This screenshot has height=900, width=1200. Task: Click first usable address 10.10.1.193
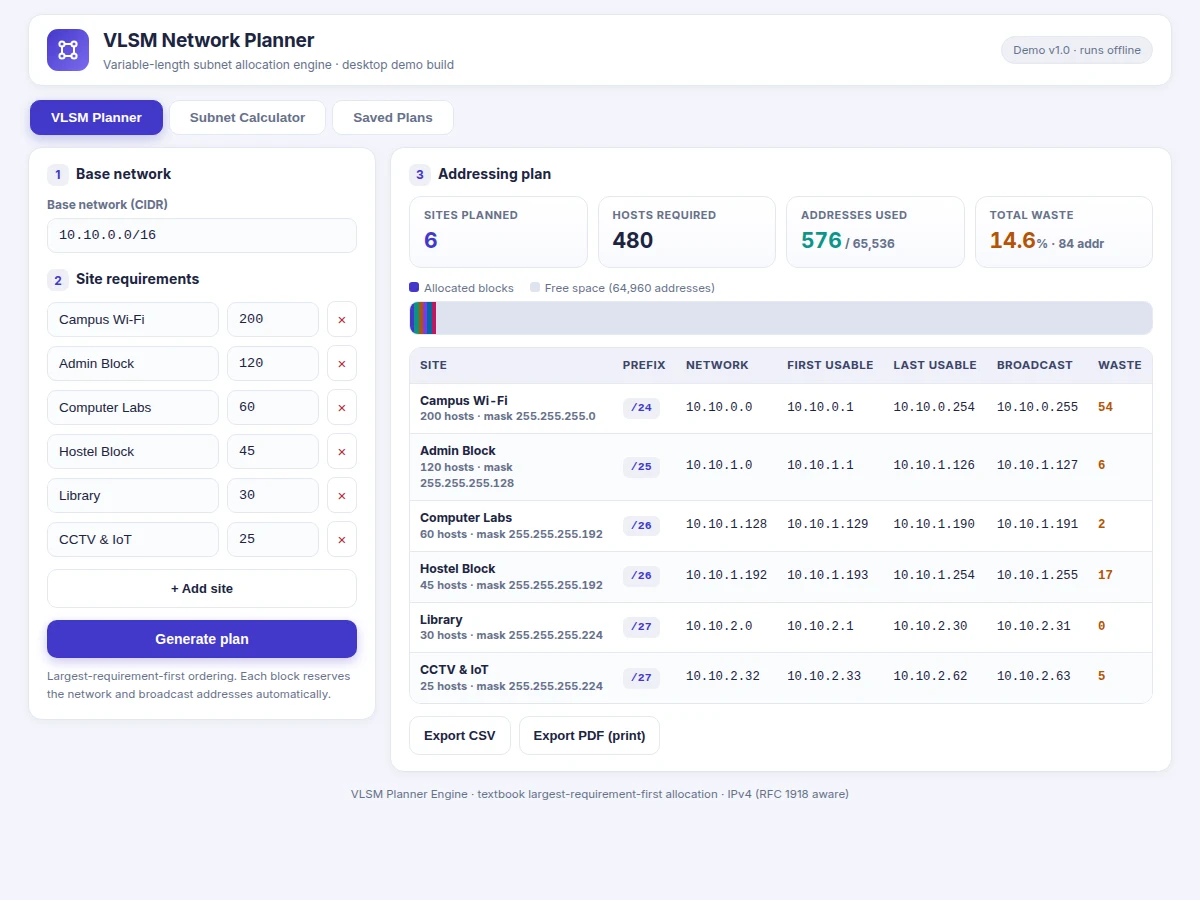click(x=828, y=575)
